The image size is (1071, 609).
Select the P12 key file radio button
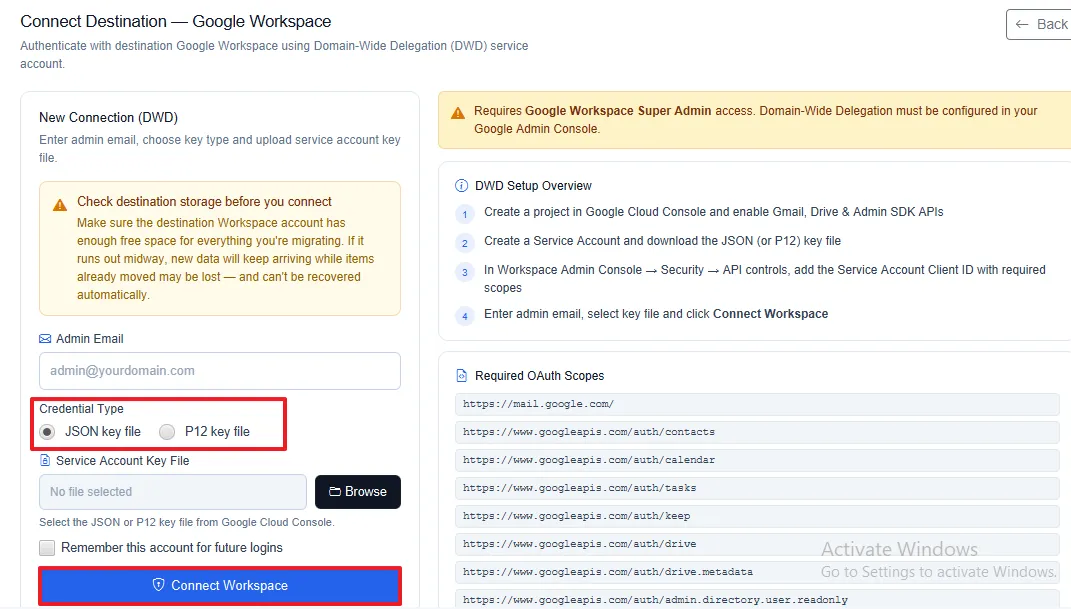(167, 431)
